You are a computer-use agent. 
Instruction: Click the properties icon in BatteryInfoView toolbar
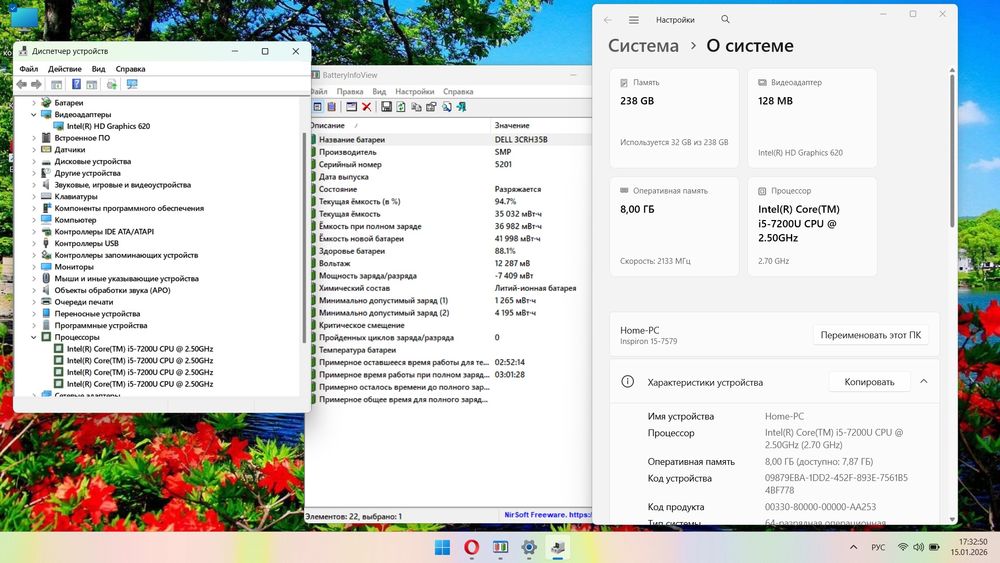pyautogui.click(x=431, y=106)
